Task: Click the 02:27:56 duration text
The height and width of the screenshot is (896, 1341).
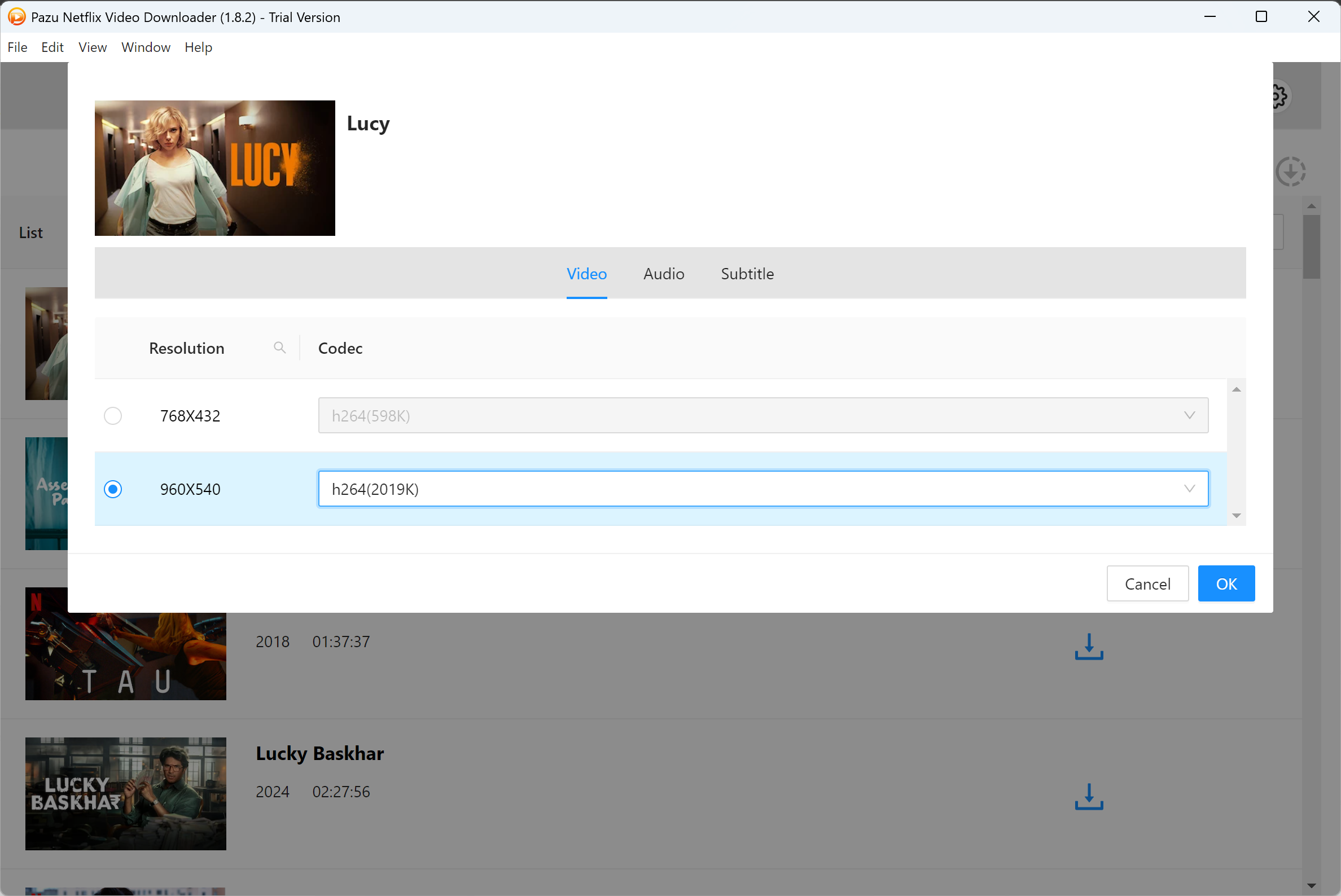Action: point(341,792)
